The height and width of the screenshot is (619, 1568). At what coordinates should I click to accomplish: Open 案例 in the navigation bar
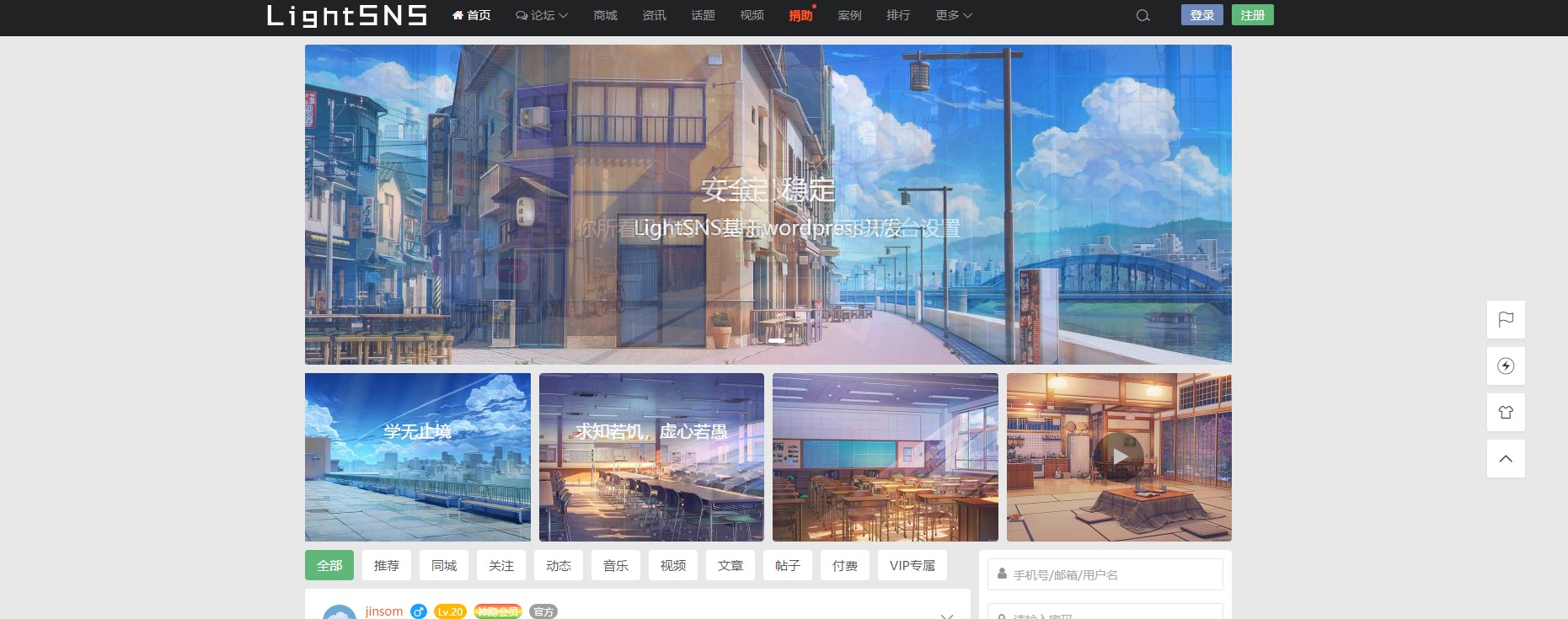pyautogui.click(x=849, y=15)
